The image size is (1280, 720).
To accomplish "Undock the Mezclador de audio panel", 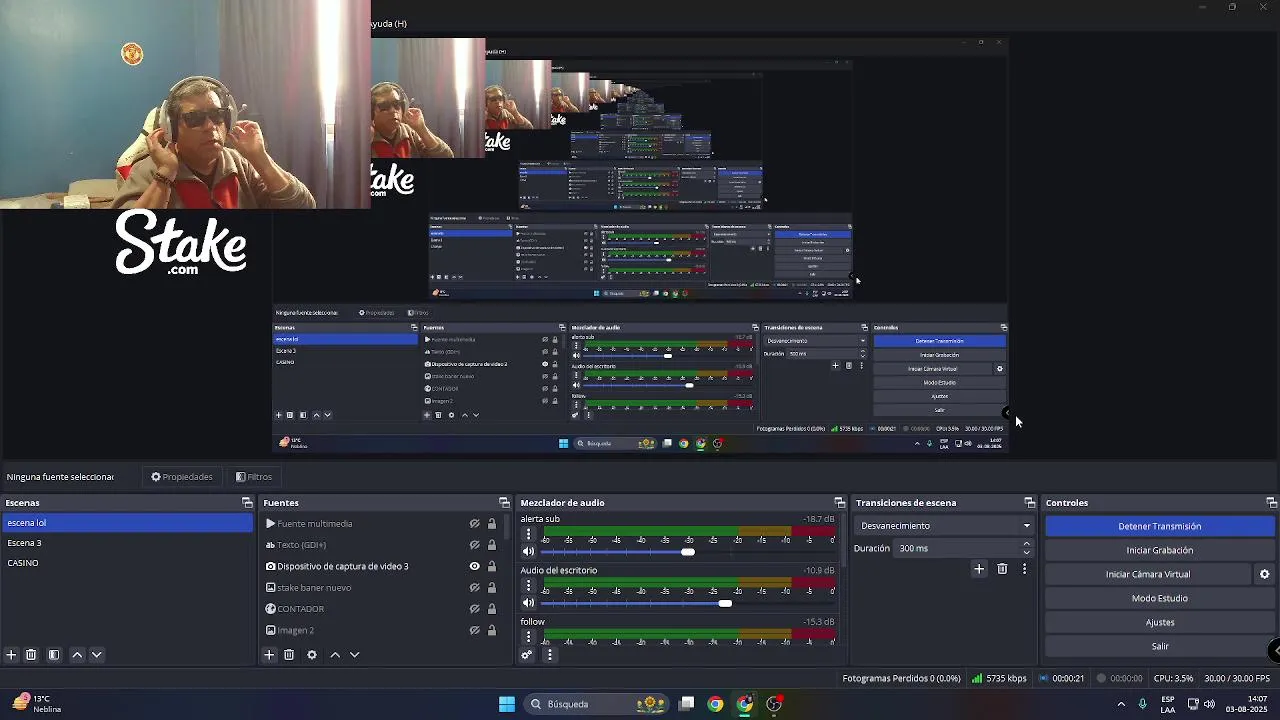I will point(840,503).
